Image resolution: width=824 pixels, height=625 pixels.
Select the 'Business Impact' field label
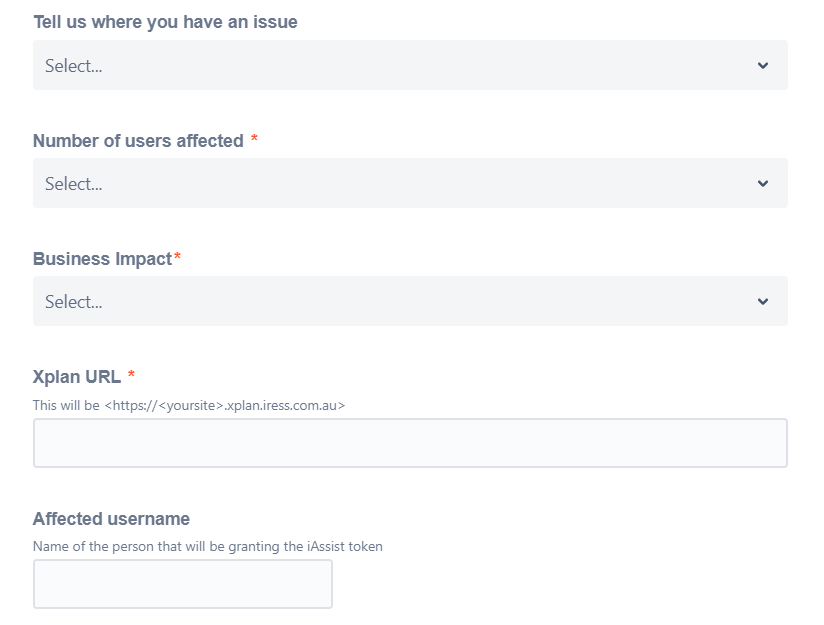pos(102,259)
